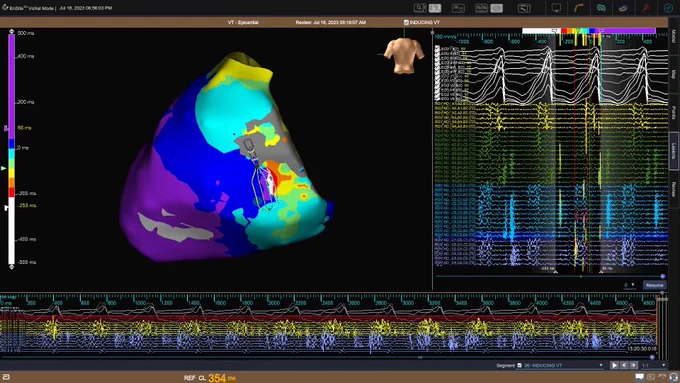
Task: Click the green mesh geometry icon
Action: click(601, 8)
